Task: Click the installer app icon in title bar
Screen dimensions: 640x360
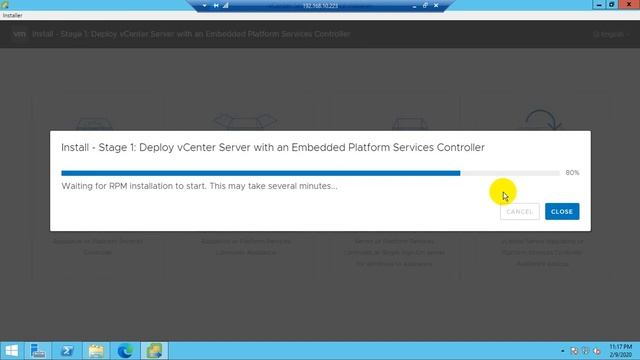Action: click(x=4, y=5)
